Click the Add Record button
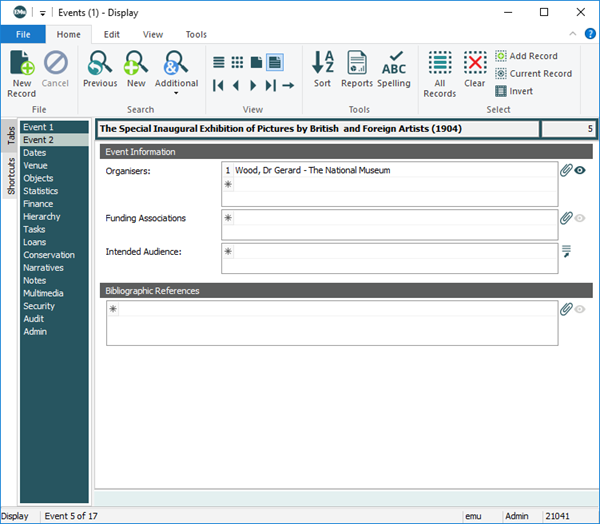 click(x=526, y=56)
